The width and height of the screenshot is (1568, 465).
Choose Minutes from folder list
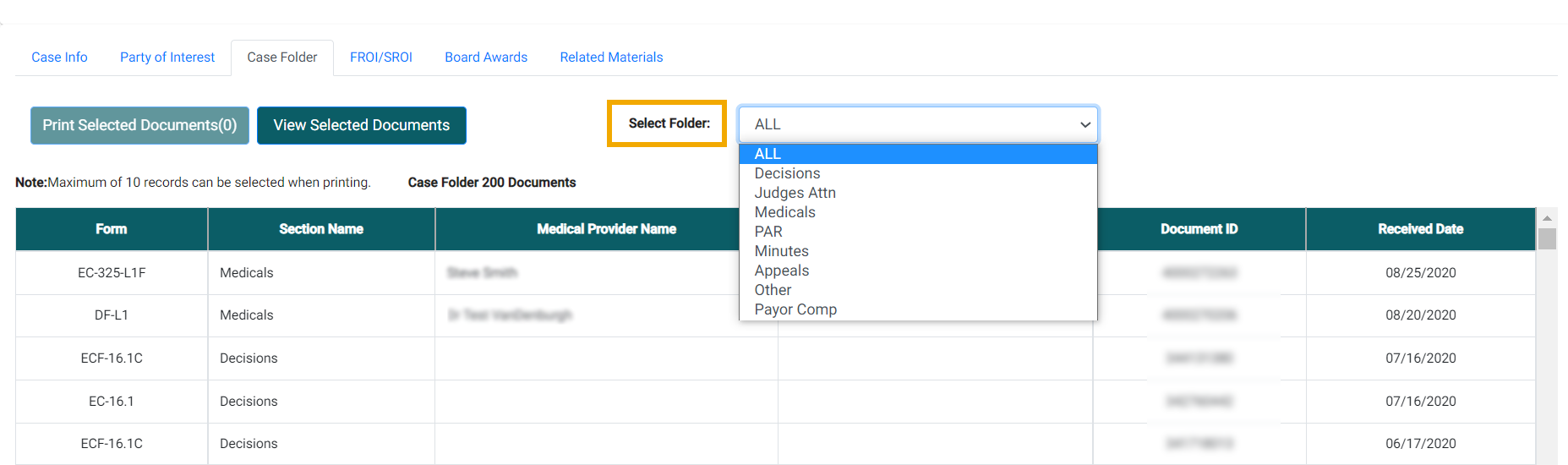click(x=781, y=251)
